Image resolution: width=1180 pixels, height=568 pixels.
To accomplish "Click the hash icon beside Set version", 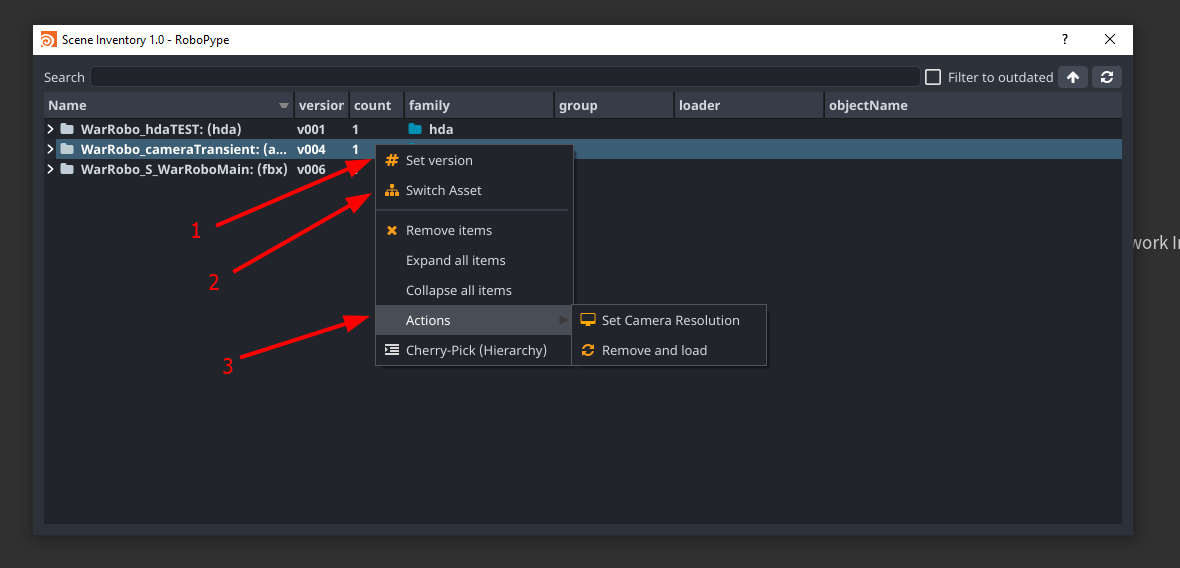I will click(x=391, y=160).
